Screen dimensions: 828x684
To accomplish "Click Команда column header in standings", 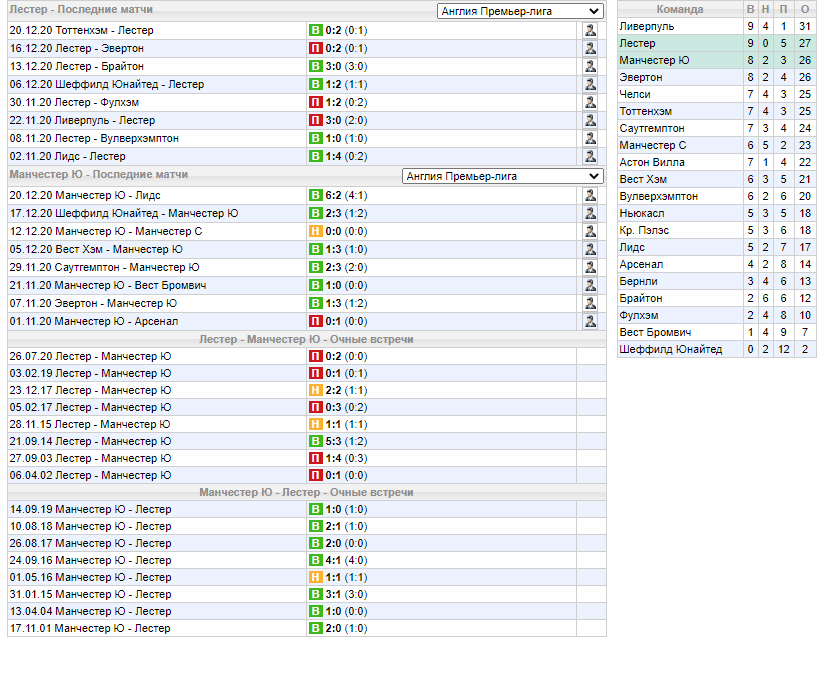I will 680,9.
